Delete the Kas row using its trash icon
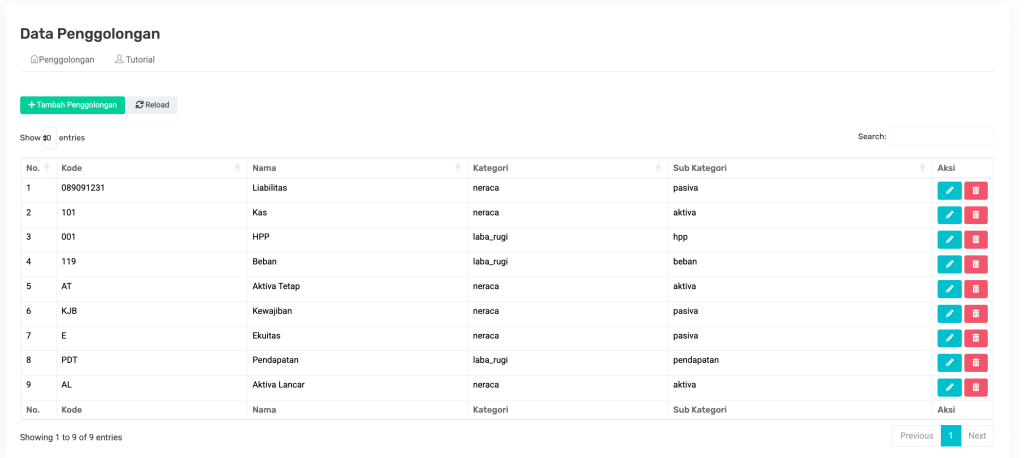The height and width of the screenshot is (458, 1024). point(976,215)
